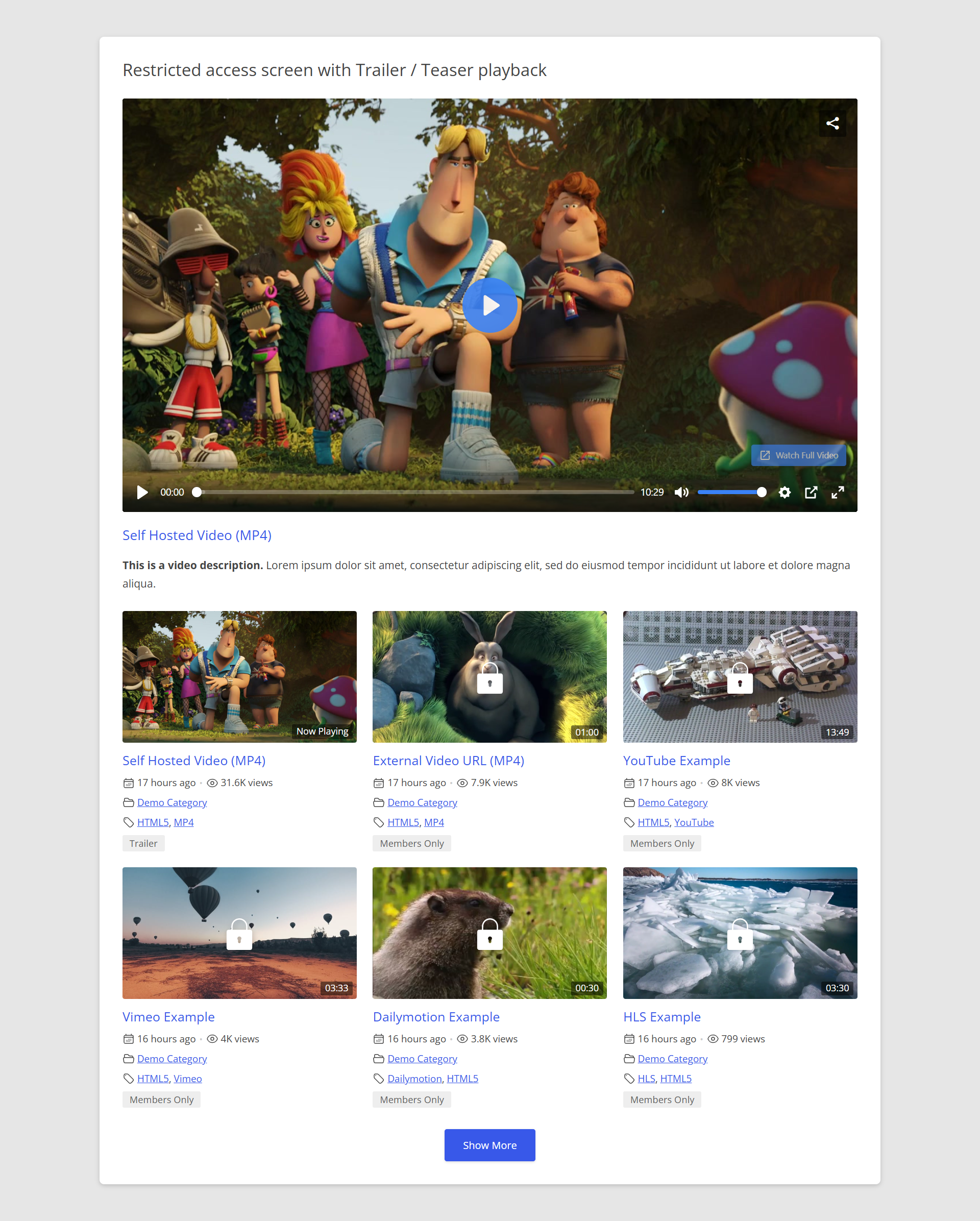Click Demo Category under Self Hosted Video card
This screenshot has height=1221, width=980.
(172, 802)
